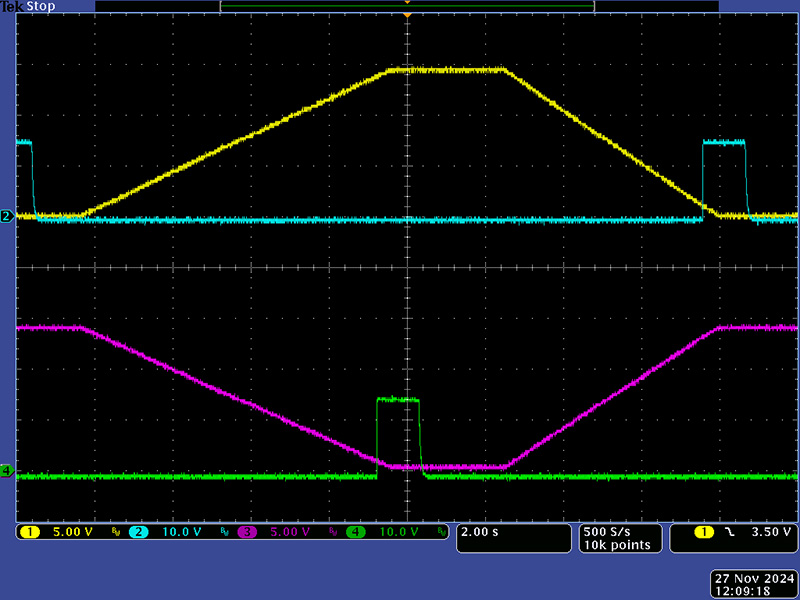Select the channel 3 magenta badge
The height and width of the screenshot is (600, 800).
coord(248,532)
